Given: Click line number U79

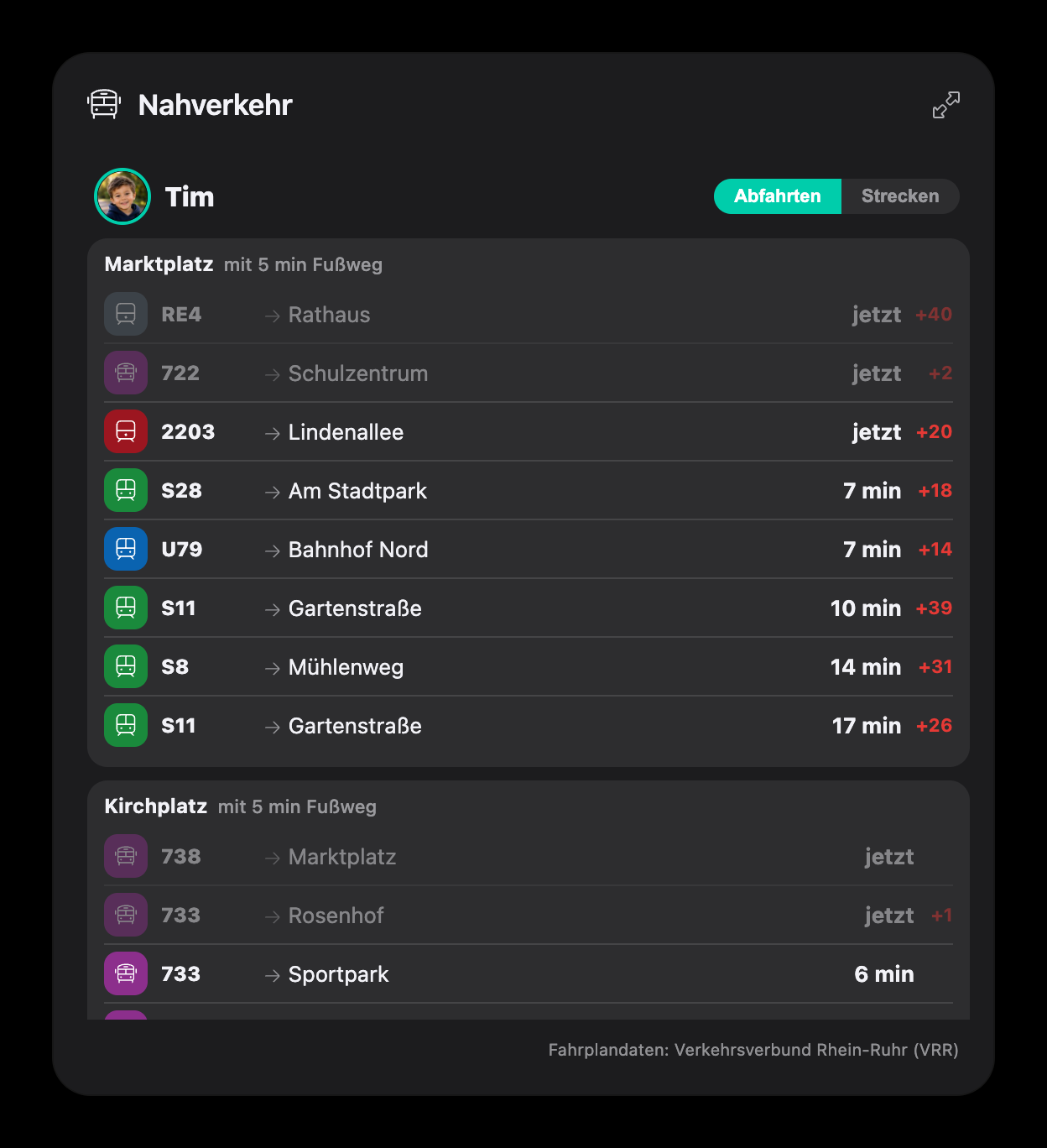Looking at the screenshot, I should pyautogui.click(x=182, y=550).
